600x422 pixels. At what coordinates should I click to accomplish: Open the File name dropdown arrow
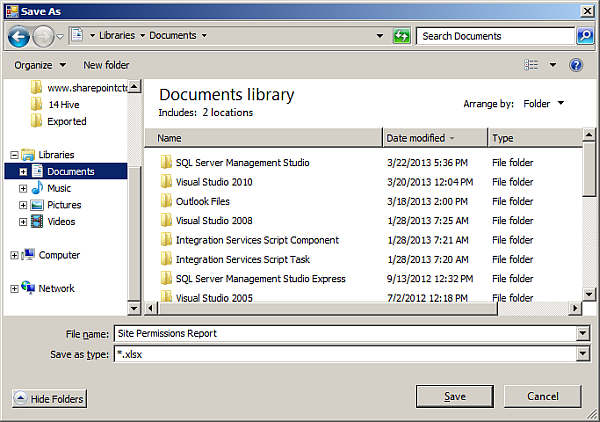coord(582,334)
